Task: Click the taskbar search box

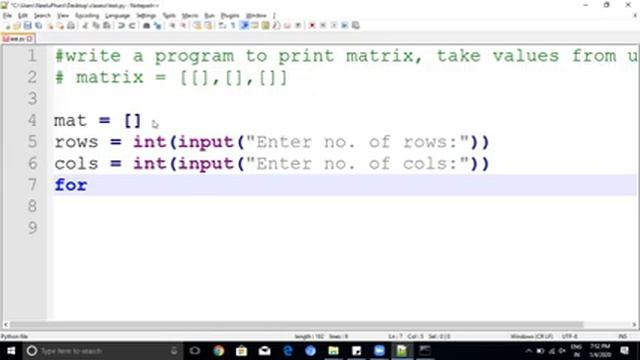Action: click(x=102, y=351)
